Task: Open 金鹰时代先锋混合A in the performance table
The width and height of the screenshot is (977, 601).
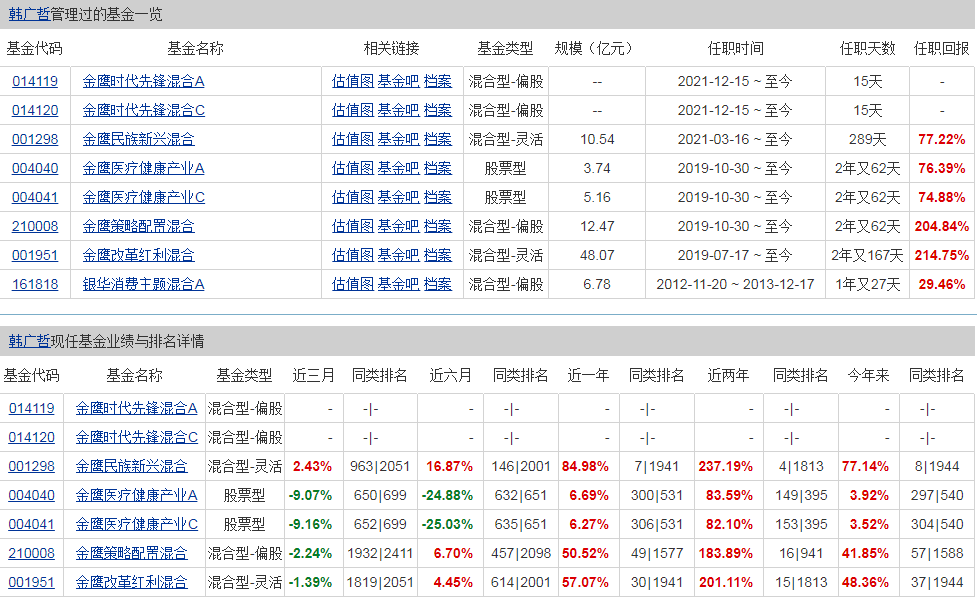Action: (x=136, y=408)
